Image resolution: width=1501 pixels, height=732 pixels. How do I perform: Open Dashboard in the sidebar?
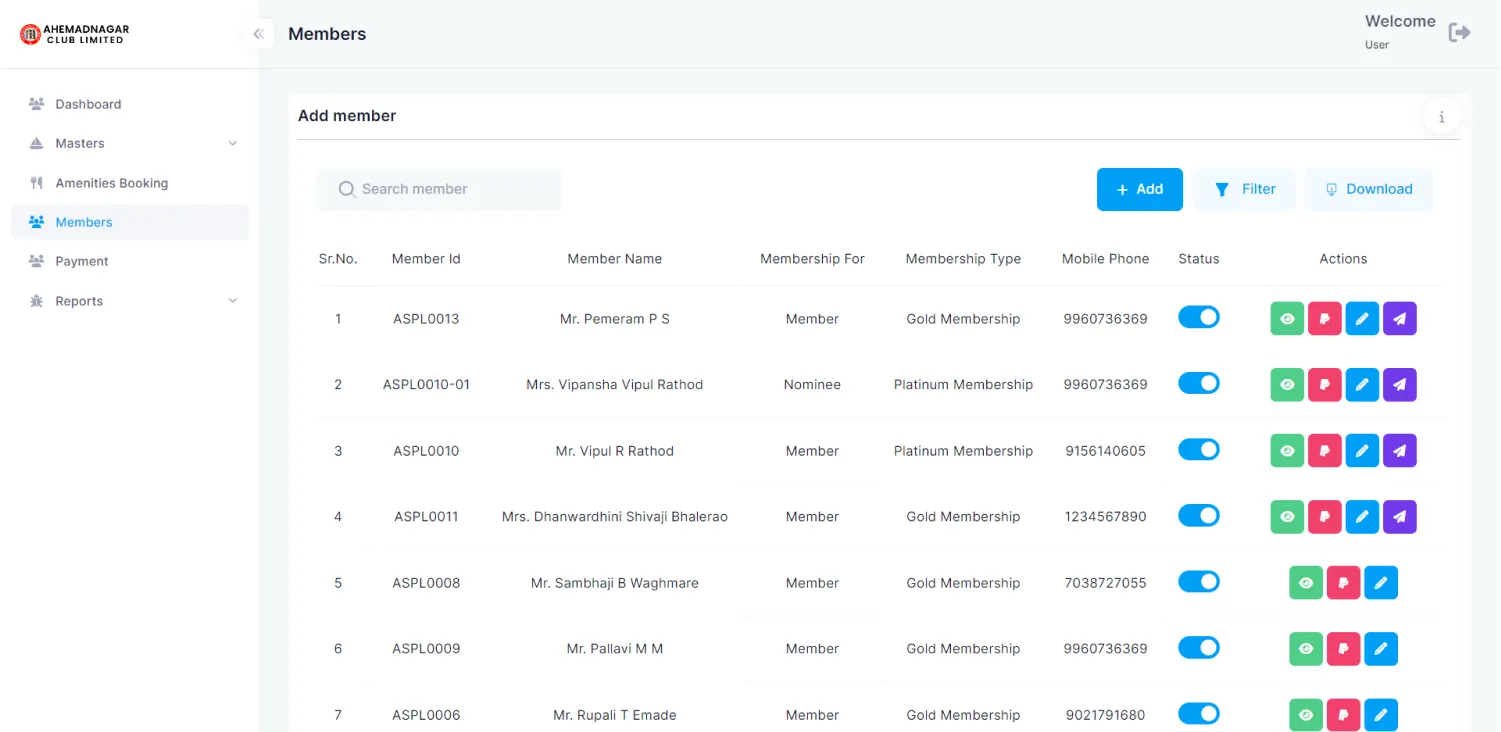[x=130, y=104]
